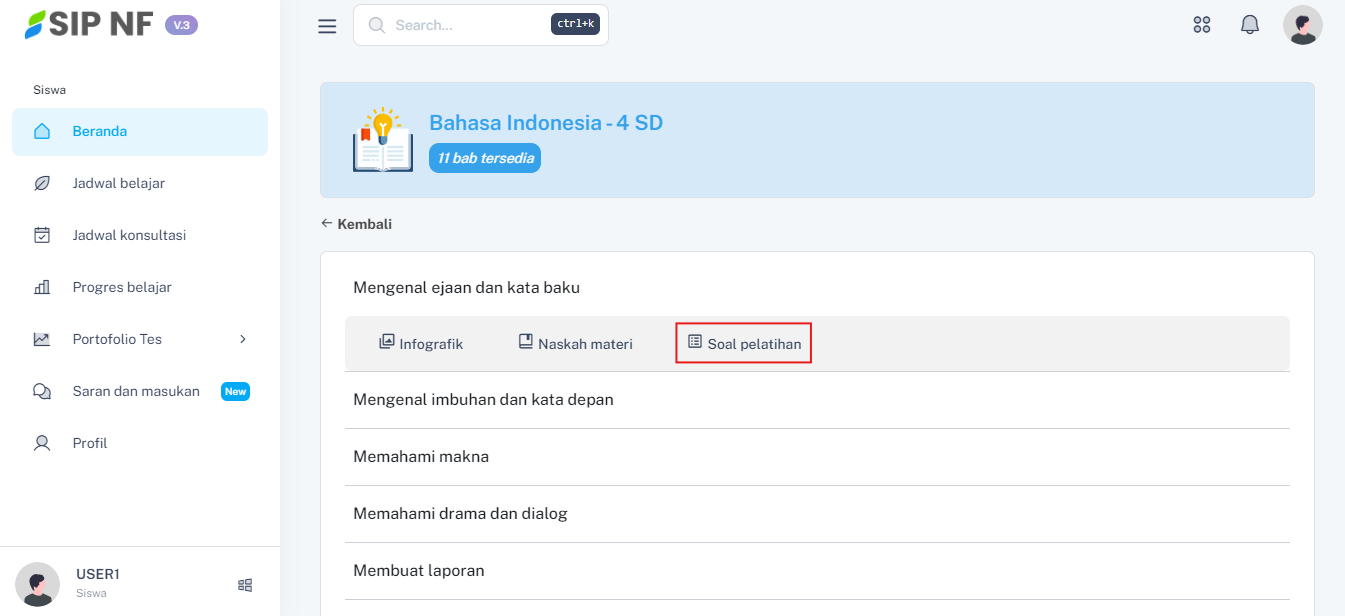
Task: Click the layout icon beside USER1
Action: coord(245,585)
